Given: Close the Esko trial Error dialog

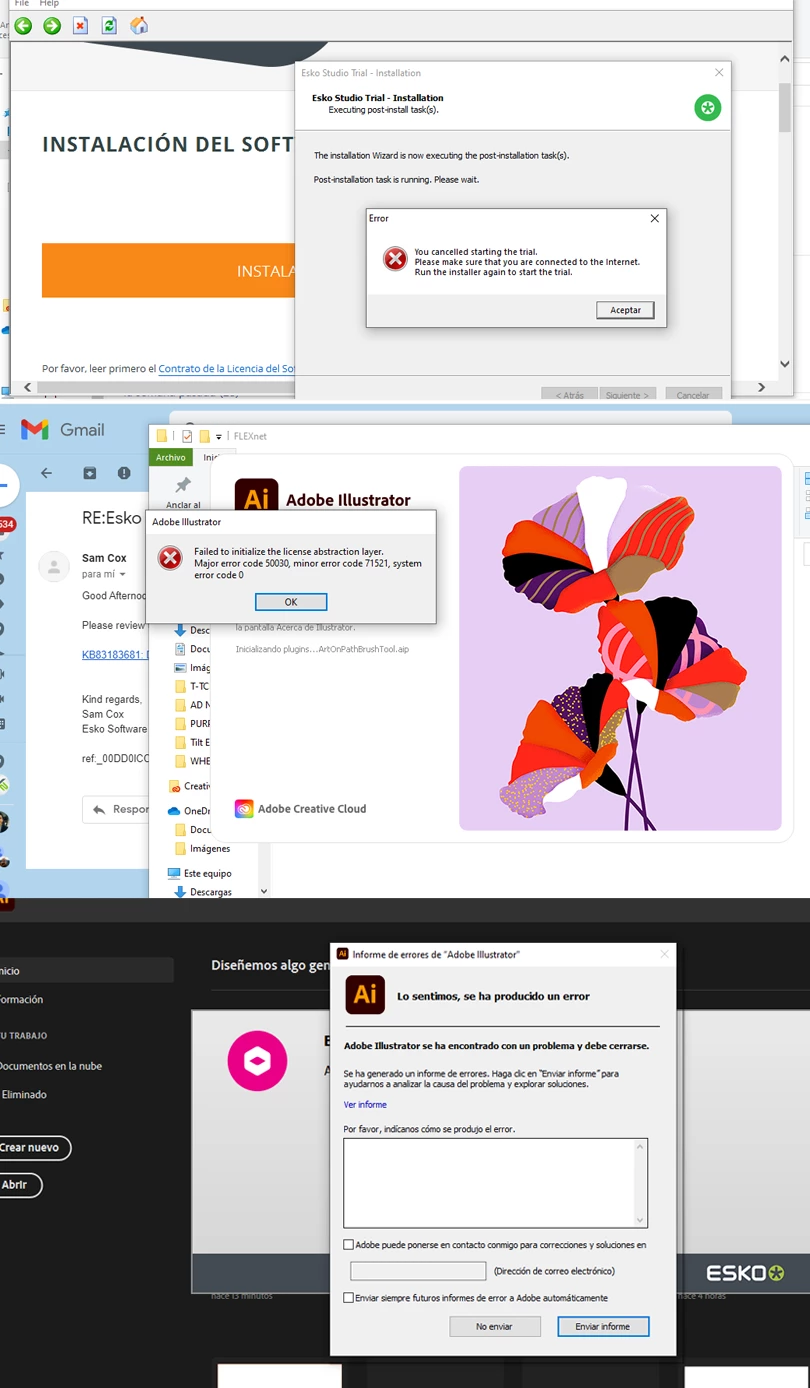Looking at the screenshot, I should pos(655,218).
